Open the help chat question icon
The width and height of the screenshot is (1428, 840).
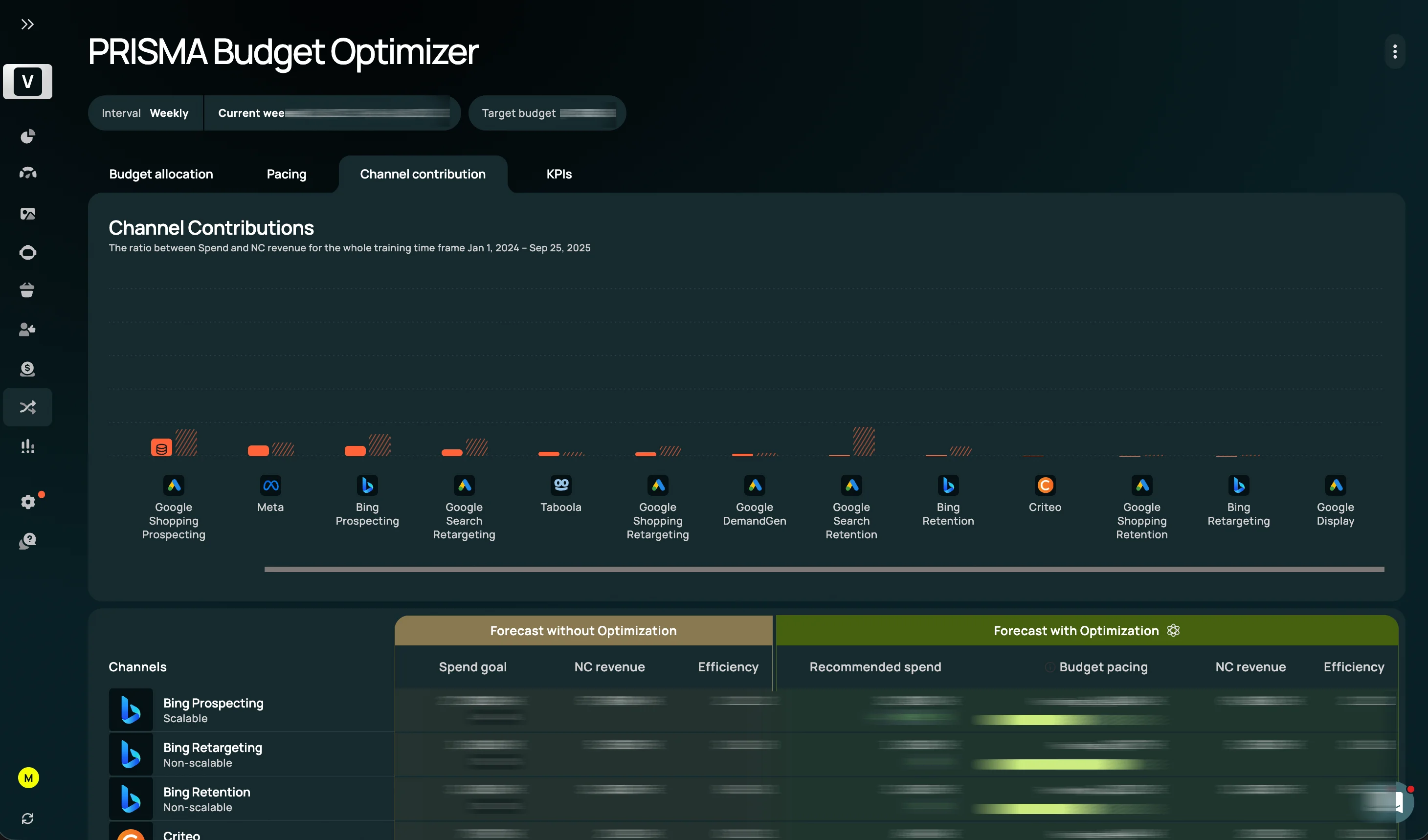[27, 541]
